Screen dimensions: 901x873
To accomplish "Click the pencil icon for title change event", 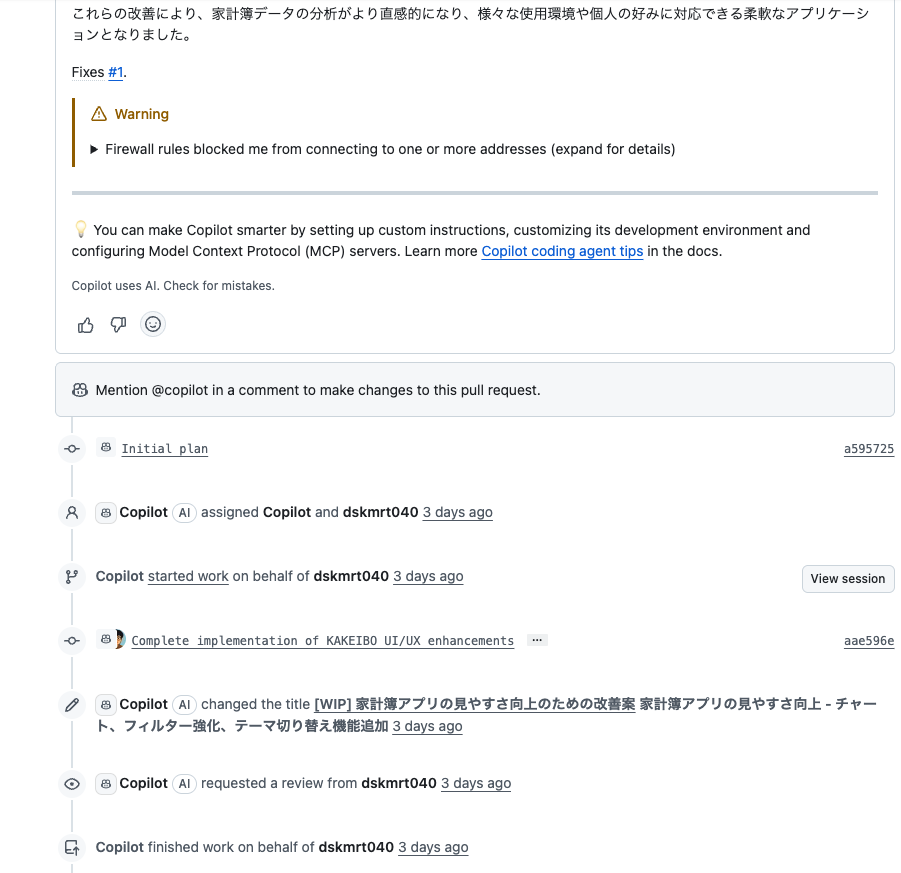I will (x=72, y=705).
